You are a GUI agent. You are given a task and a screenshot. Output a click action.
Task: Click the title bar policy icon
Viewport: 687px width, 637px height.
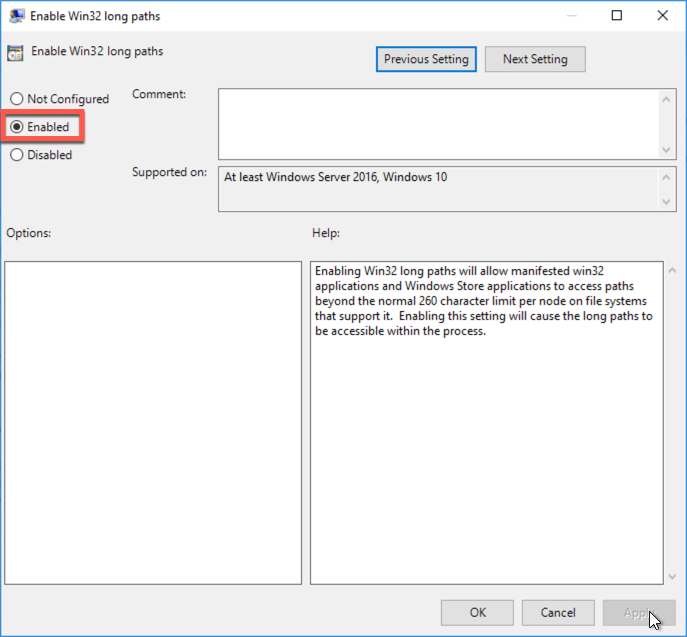pos(17,16)
